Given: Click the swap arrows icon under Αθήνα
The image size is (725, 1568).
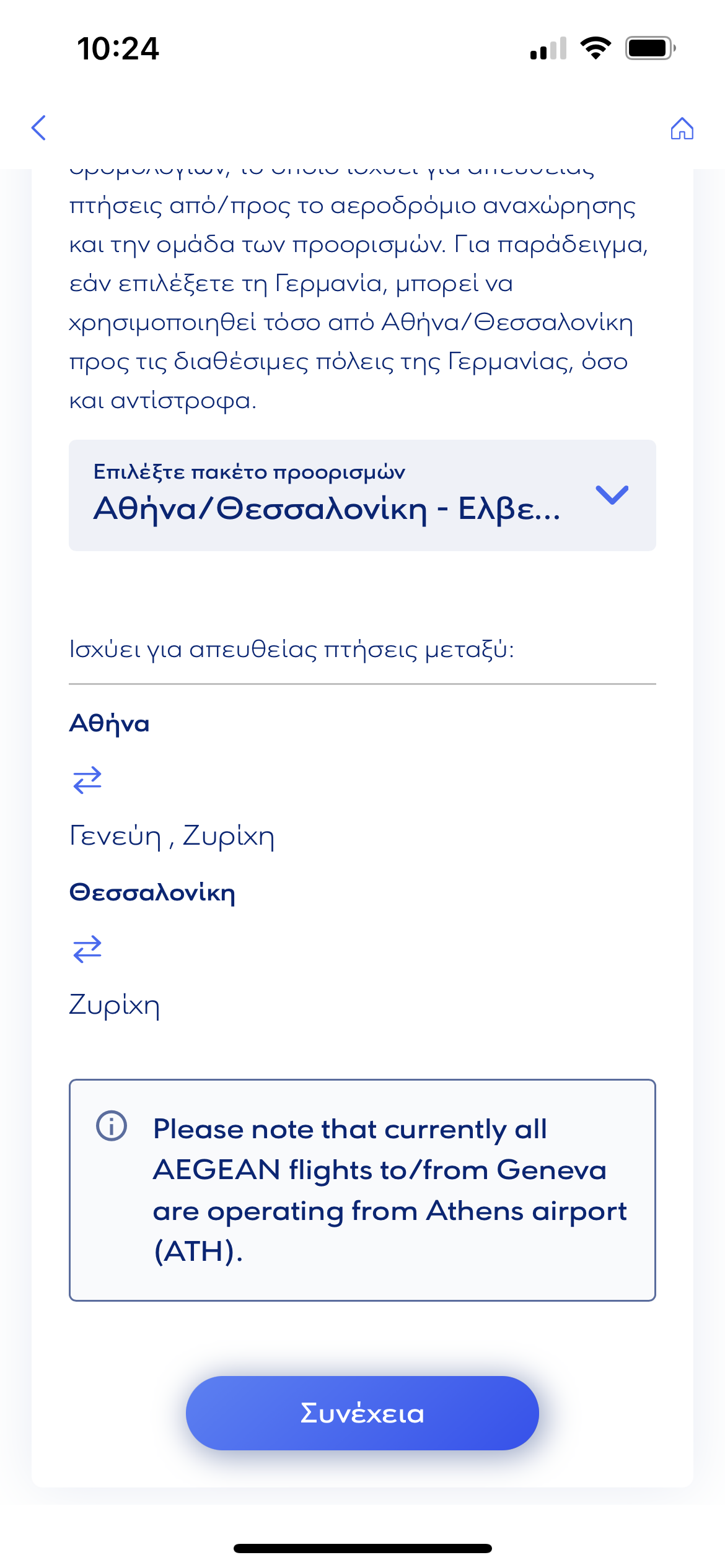Looking at the screenshot, I should (x=87, y=780).
